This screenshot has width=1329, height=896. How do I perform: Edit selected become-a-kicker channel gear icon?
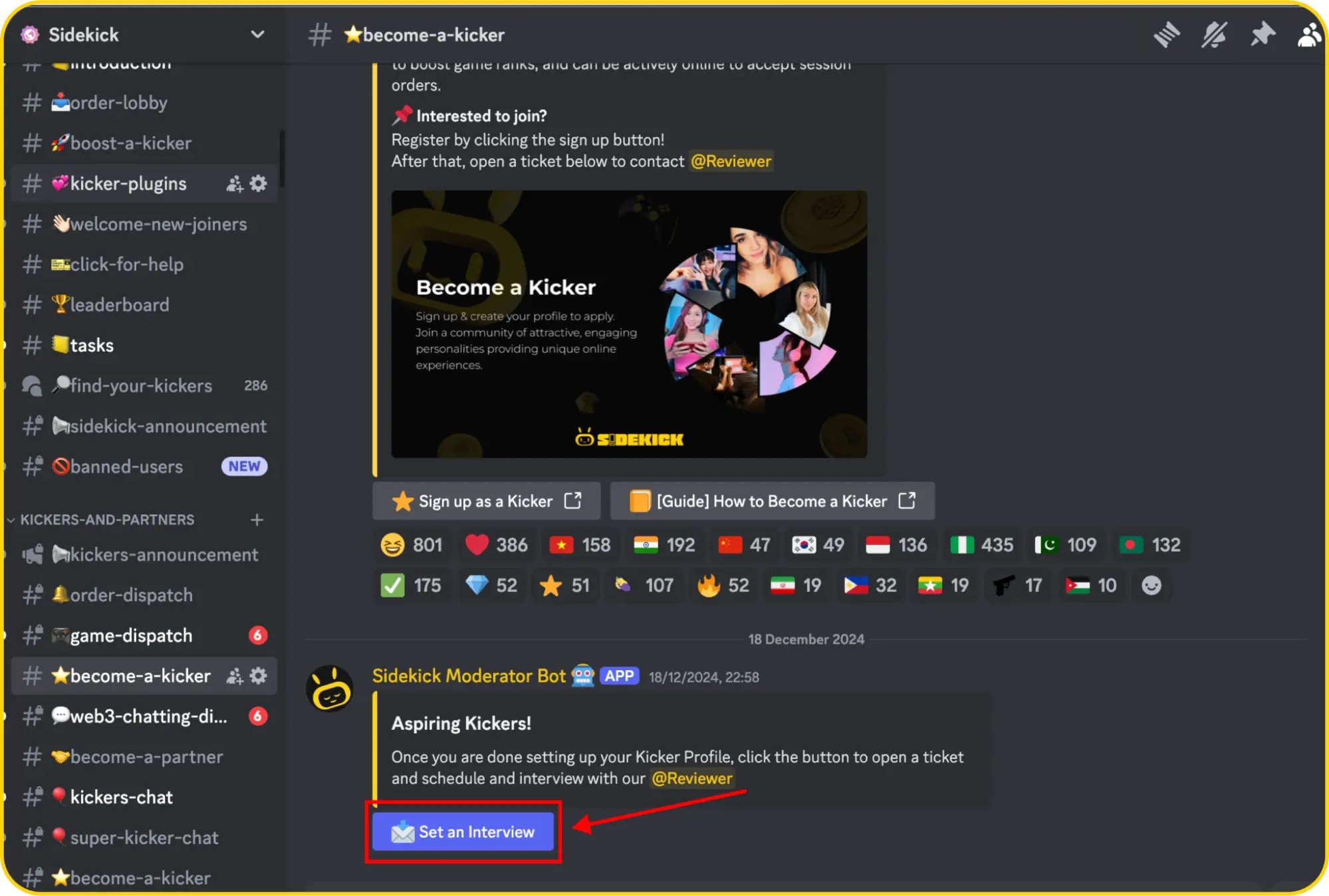pyautogui.click(x=259, y=676)
